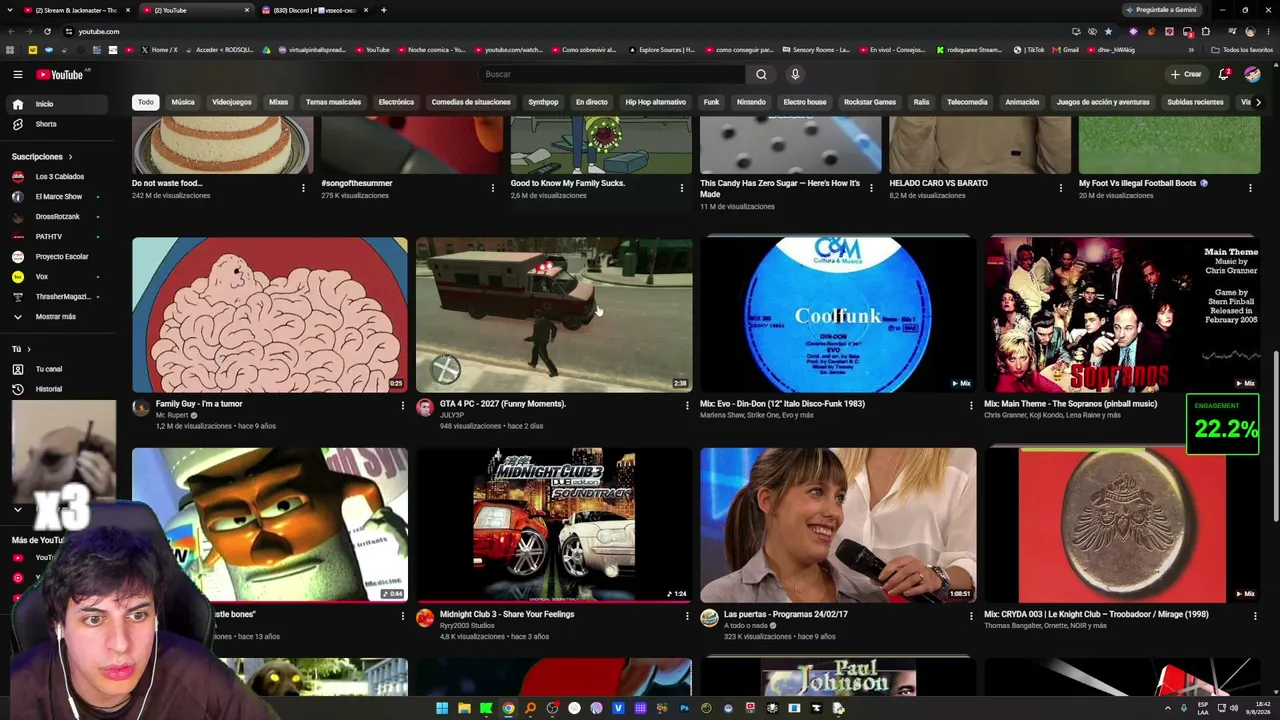Expand Mostrar más in subscriptions
Viewport: 1280px width, 720px height.
point(56,316)
